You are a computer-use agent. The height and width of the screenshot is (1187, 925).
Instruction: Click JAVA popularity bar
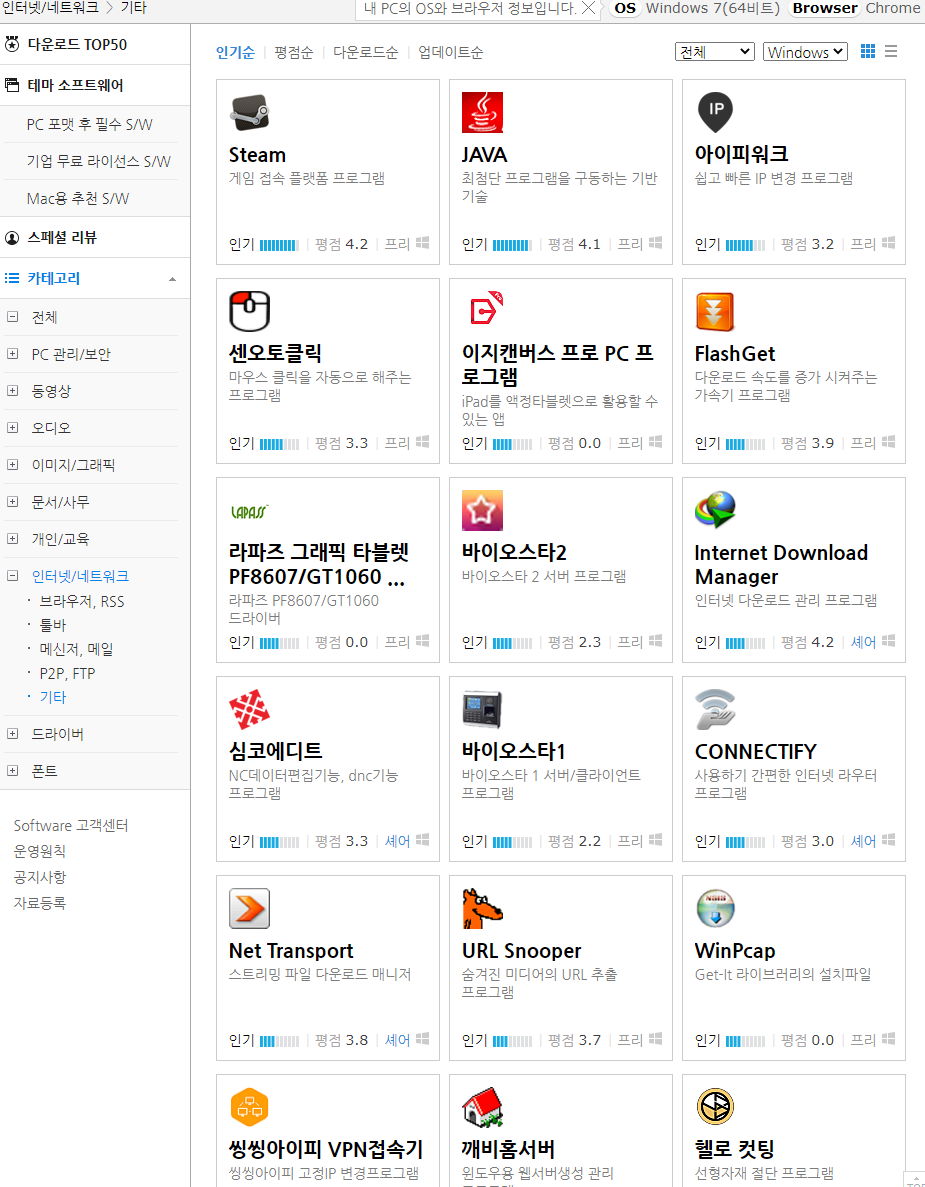pyautogui.click(x=512, y=245)
